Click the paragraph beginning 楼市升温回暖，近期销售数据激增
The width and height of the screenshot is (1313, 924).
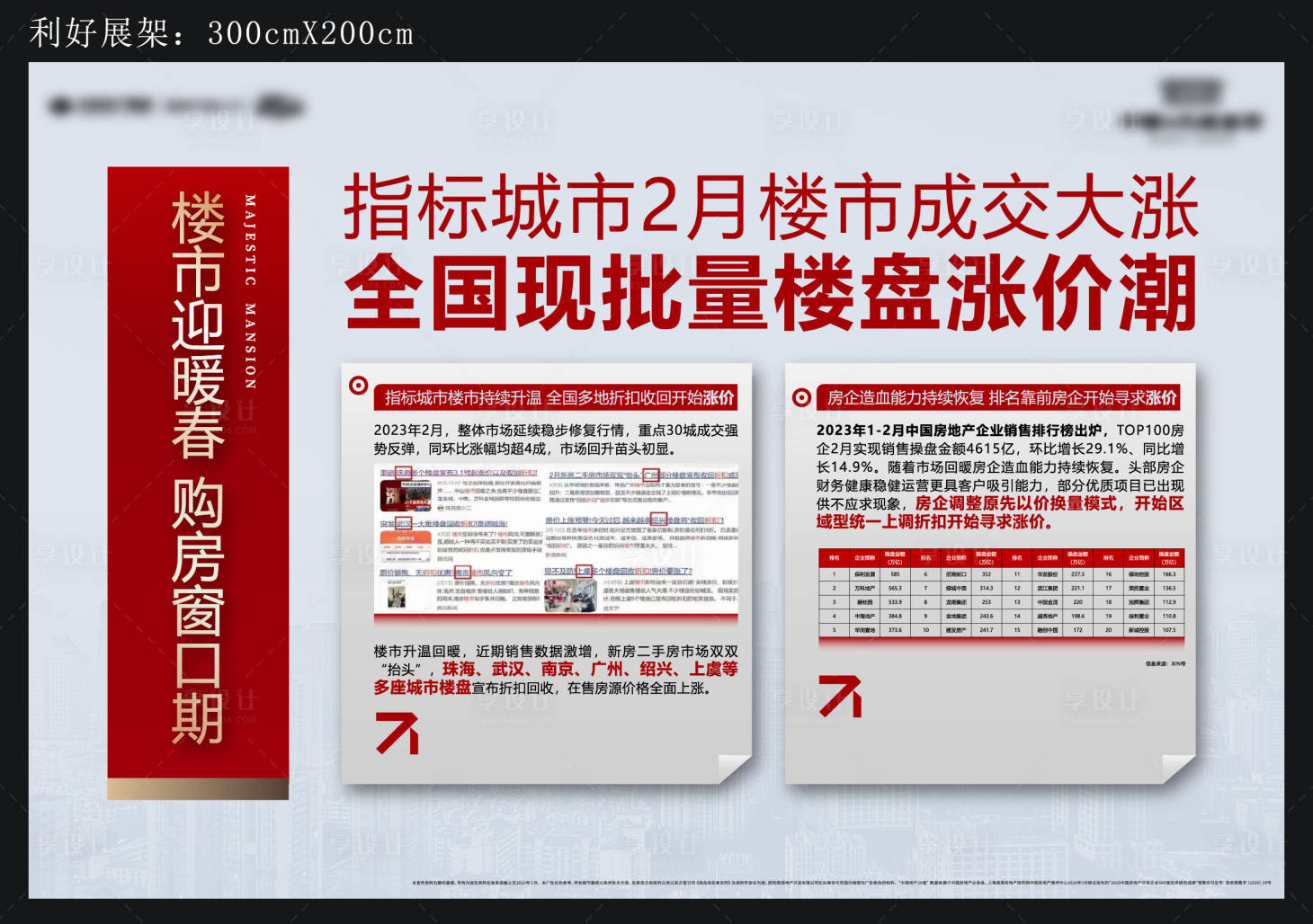pyautogui.click(x=556, y=670)
